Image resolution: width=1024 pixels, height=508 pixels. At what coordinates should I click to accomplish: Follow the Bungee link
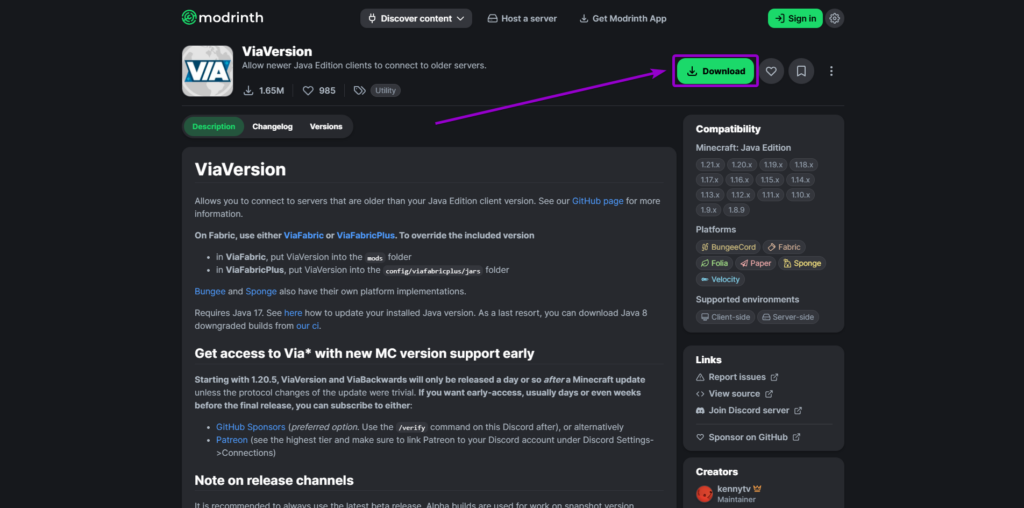(x=210, y=291)
